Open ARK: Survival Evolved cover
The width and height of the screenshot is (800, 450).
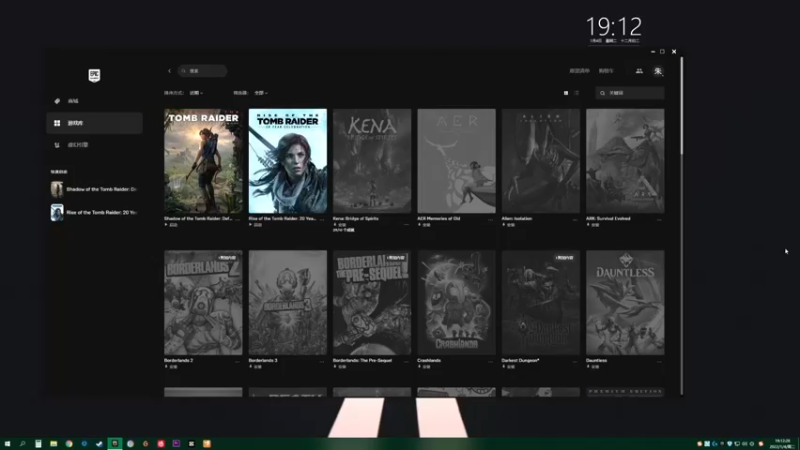[625, 161]
